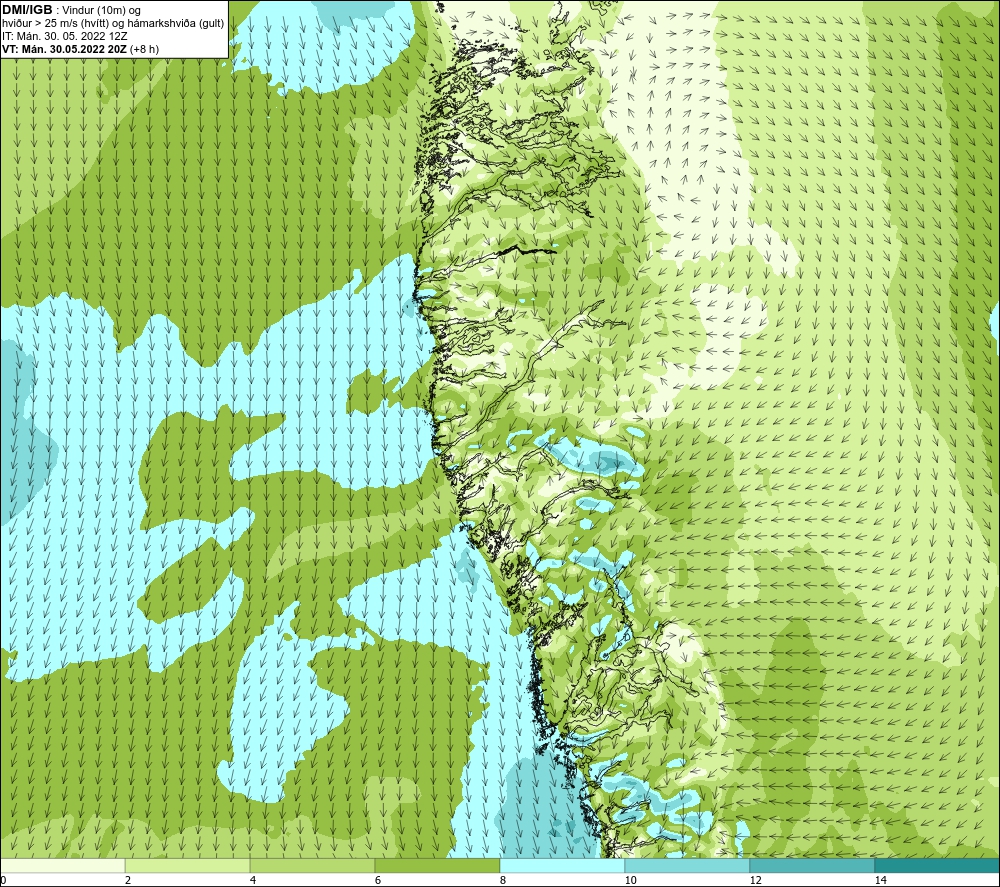Click the 10–12 m/s legend color swatch
1000x887 pixels.
688,865
